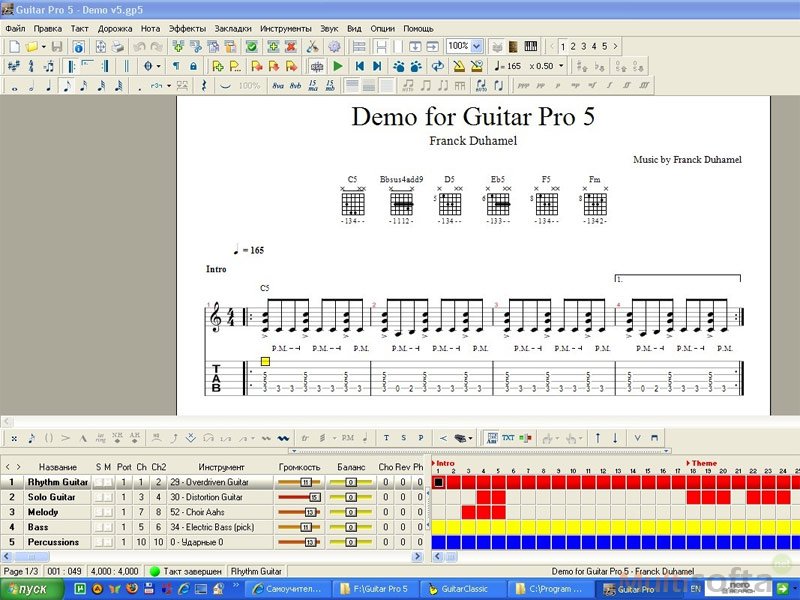This screenshot has width=800, height=600.
Task: Open score information with the blue info icon
Action: tap(78, 47)
